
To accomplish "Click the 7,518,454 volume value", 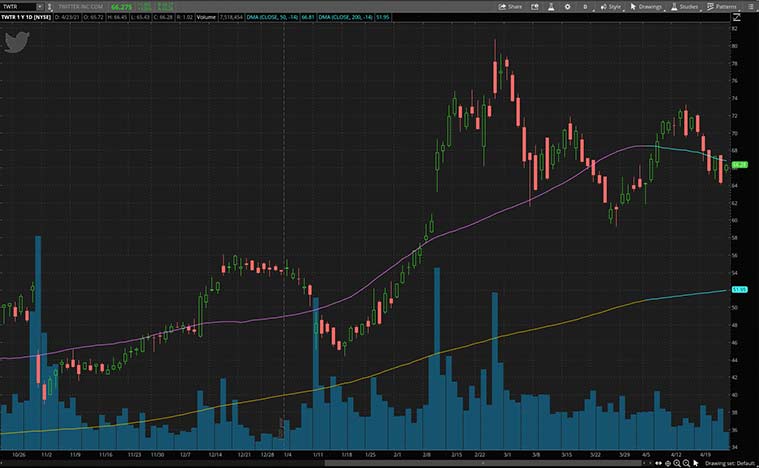I will click(x=231, y=17).
